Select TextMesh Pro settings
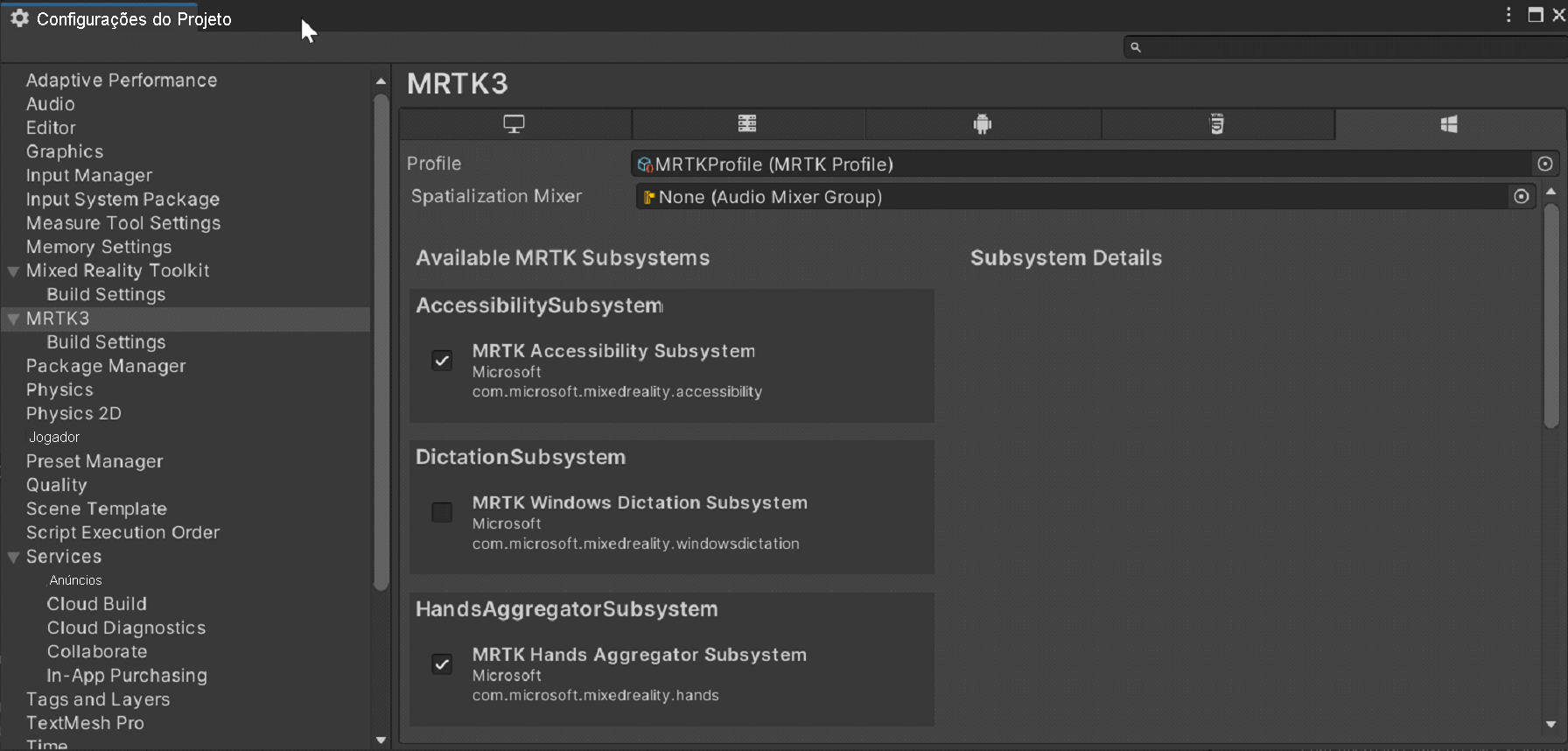This screenshot has height=751, width=1568. pos(85,723)
